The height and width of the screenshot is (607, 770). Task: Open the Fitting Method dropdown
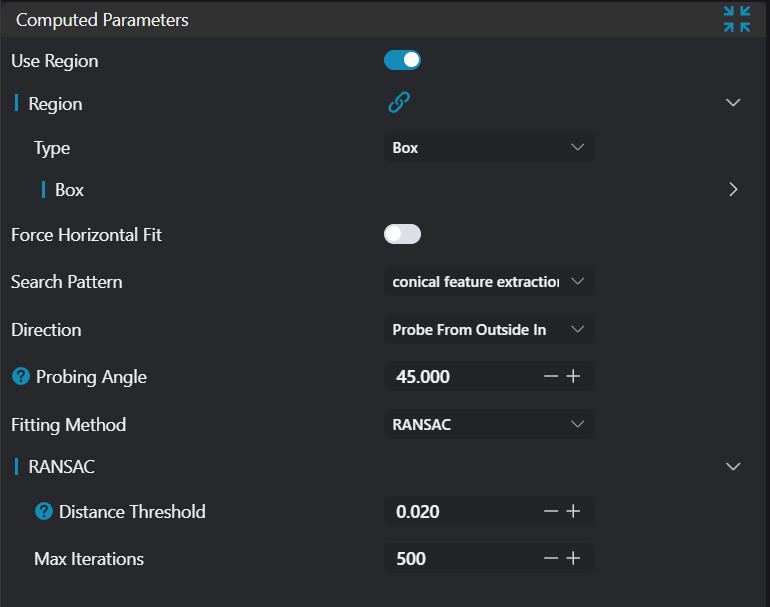point(488,424)
